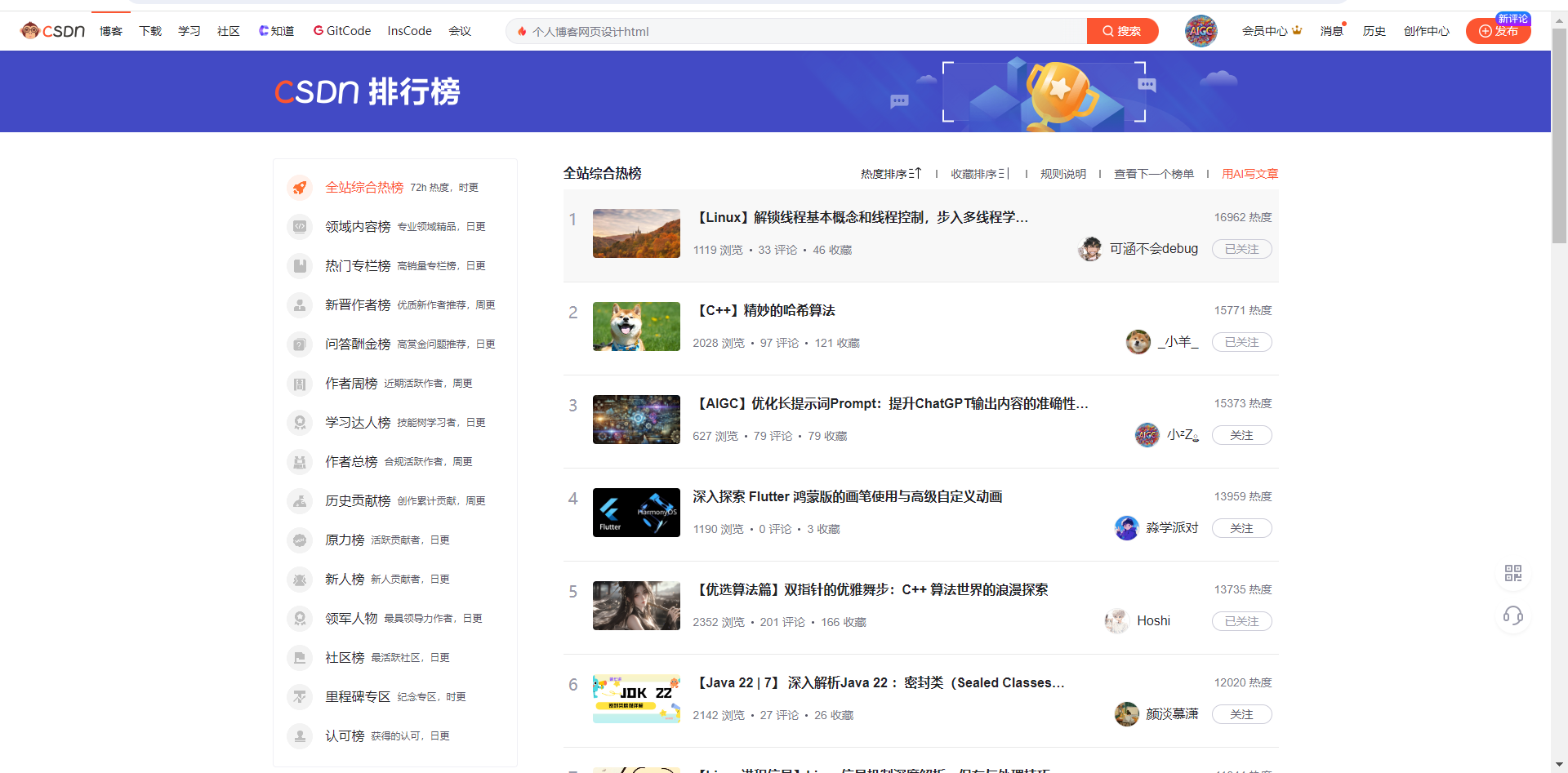1568x773 pixels.
Task: Open the 会员中心 menu
Action: tap(1272, 31)
